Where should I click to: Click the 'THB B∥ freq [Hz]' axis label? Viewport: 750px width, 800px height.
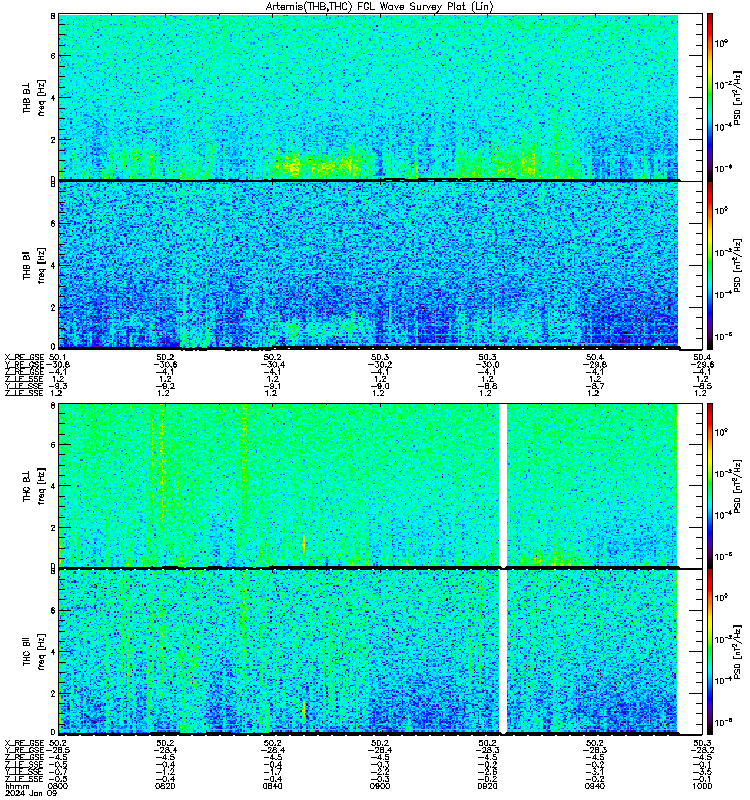tap(34, 265)
